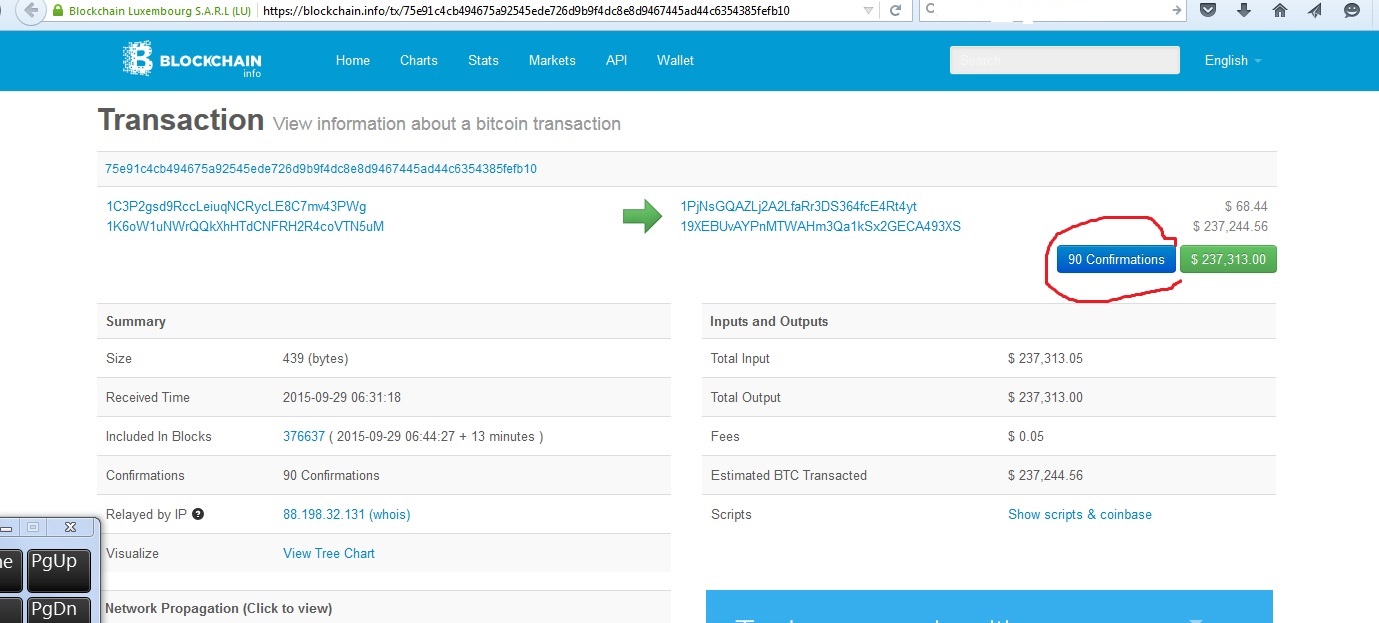The width and height of the screenshot is (1379, 623).
Task: Click the magnifier in the browser search box
Action: 930,9
